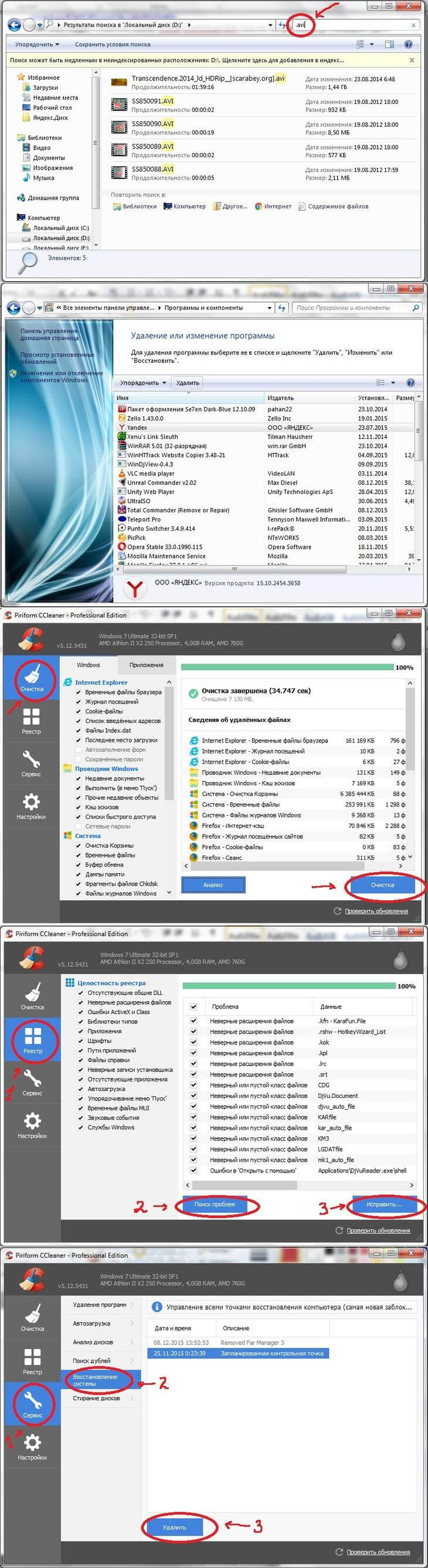Toggle the preview pane icon in Explorer toolbar
Image resolution: width=428 pixels, height=1568 pixels.
coord(390,45)
